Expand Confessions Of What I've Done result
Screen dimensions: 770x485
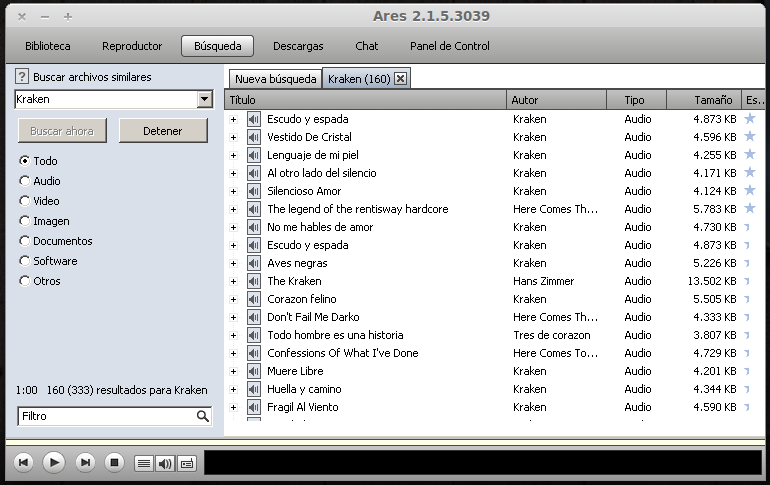click(234, 353)
